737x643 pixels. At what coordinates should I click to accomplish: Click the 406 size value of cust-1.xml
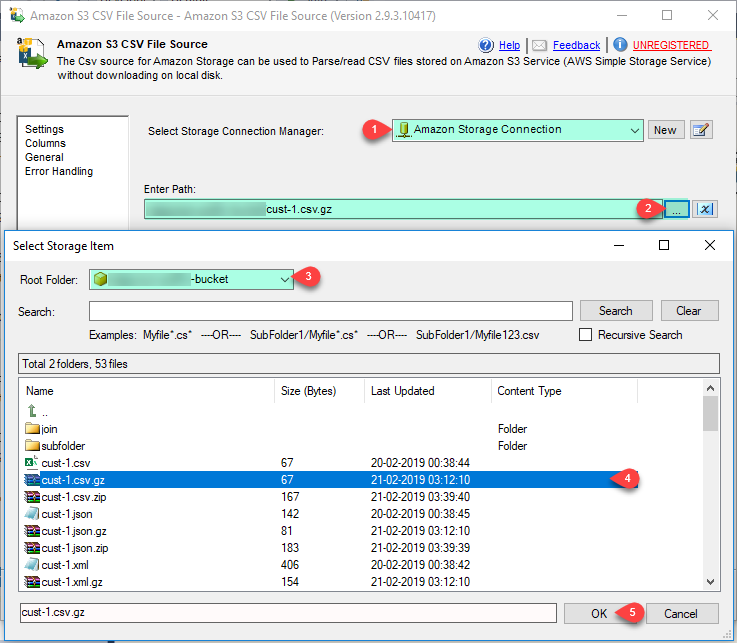tap(290, 565)
